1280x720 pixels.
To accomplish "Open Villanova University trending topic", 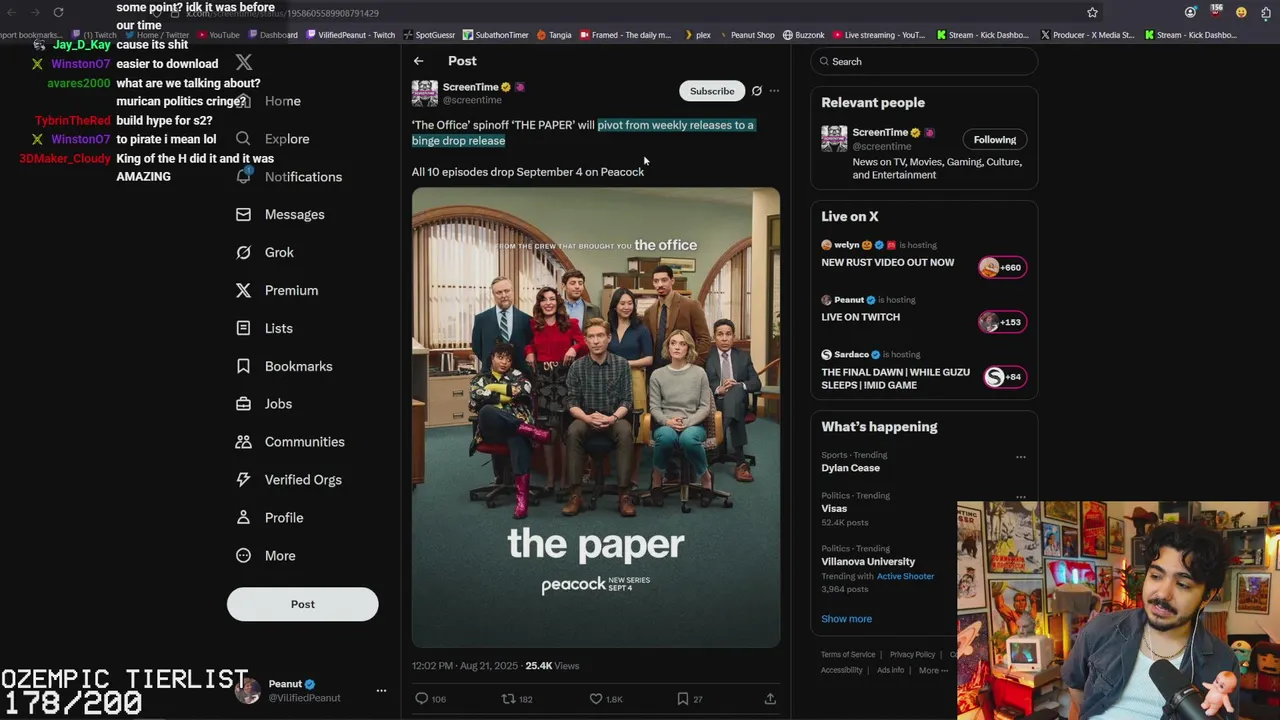I will click(x=868, y=562).
